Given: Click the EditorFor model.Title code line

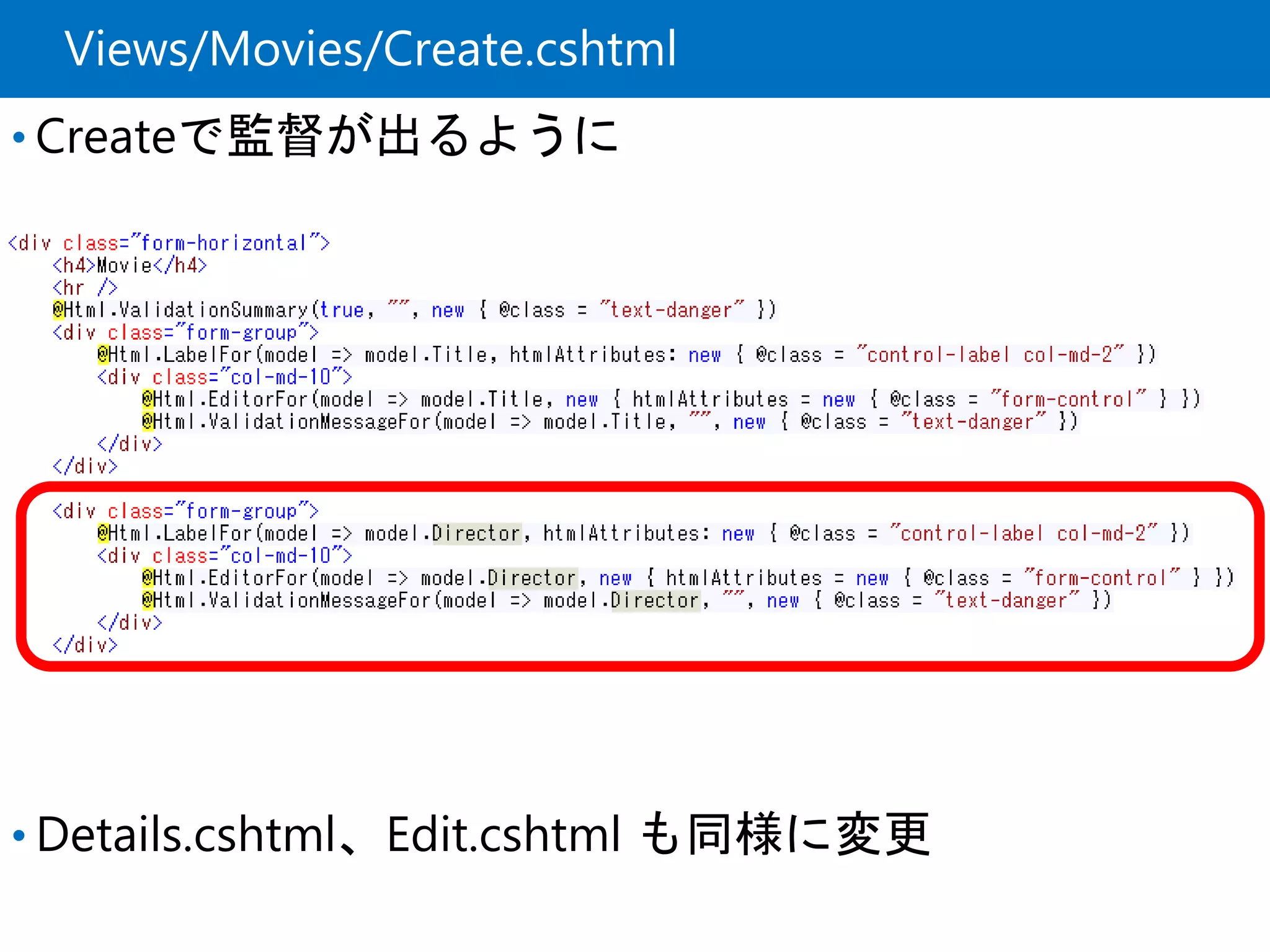Looking at the screenshot, I should (672, 399).
